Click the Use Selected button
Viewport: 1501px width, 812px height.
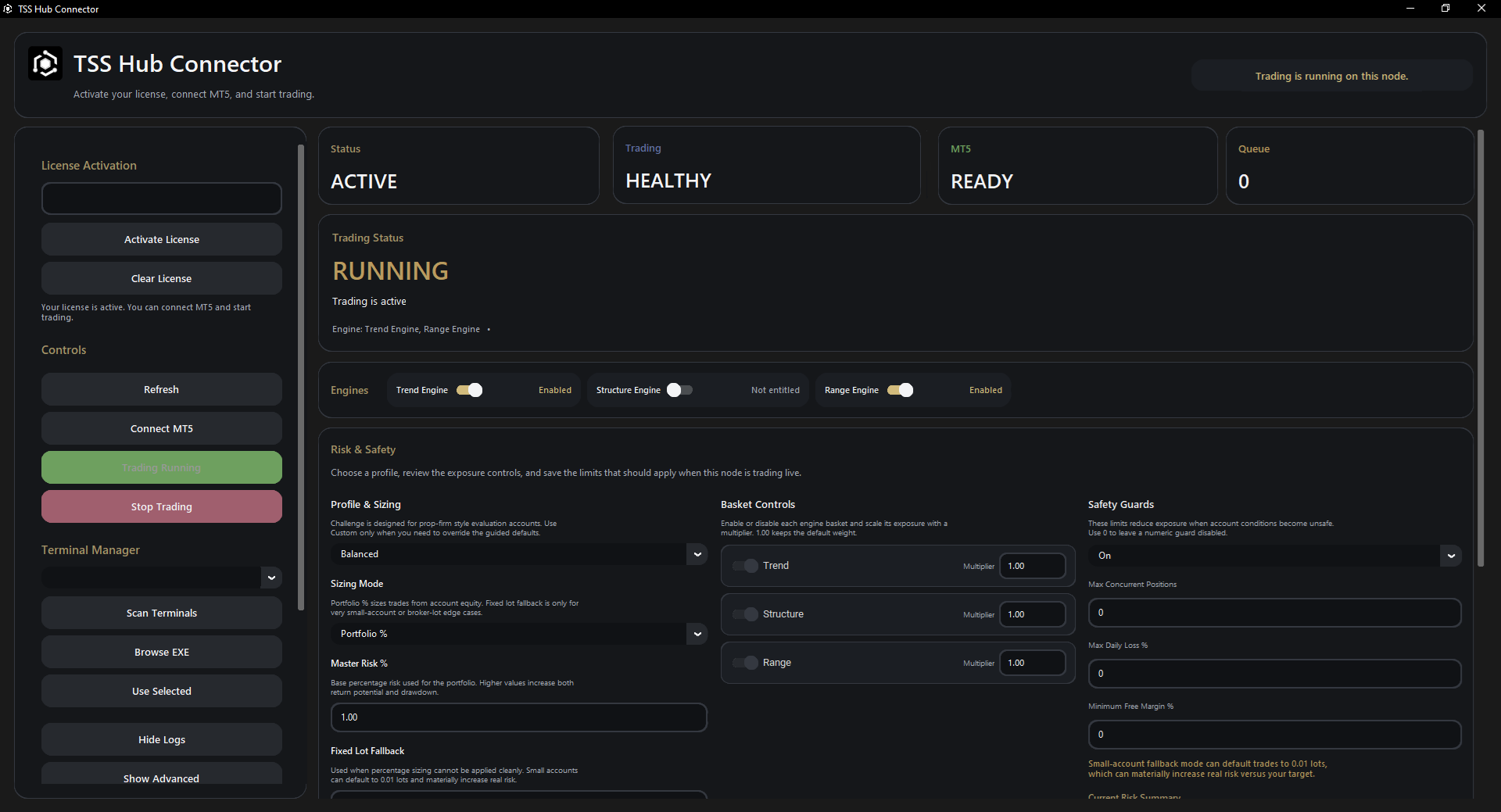(x=162, y=691)
